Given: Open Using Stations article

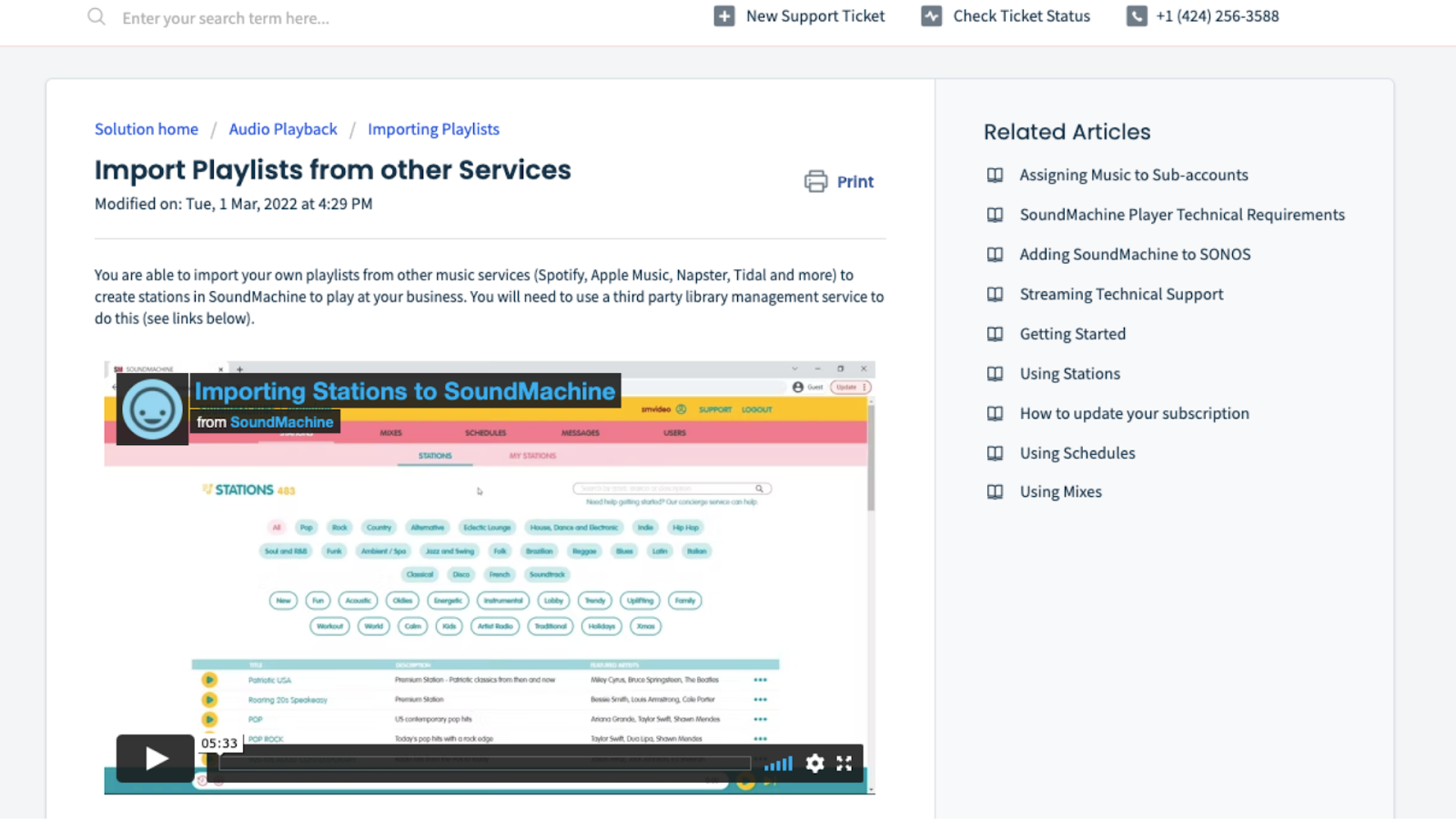Looking at the screenshot, I should click(1070, 374).
